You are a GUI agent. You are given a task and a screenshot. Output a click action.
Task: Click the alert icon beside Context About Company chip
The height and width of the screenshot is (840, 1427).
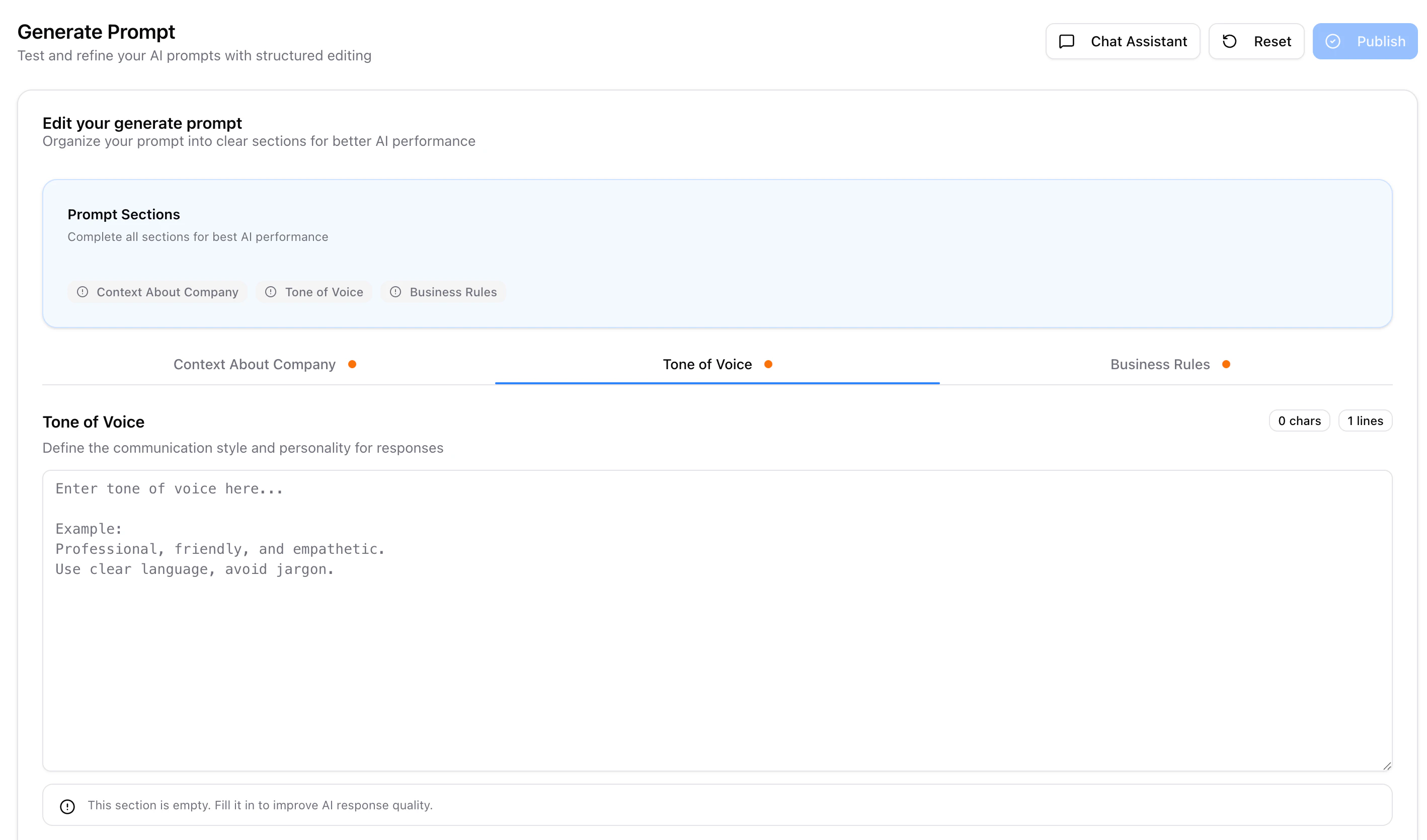tap(83, 292)
